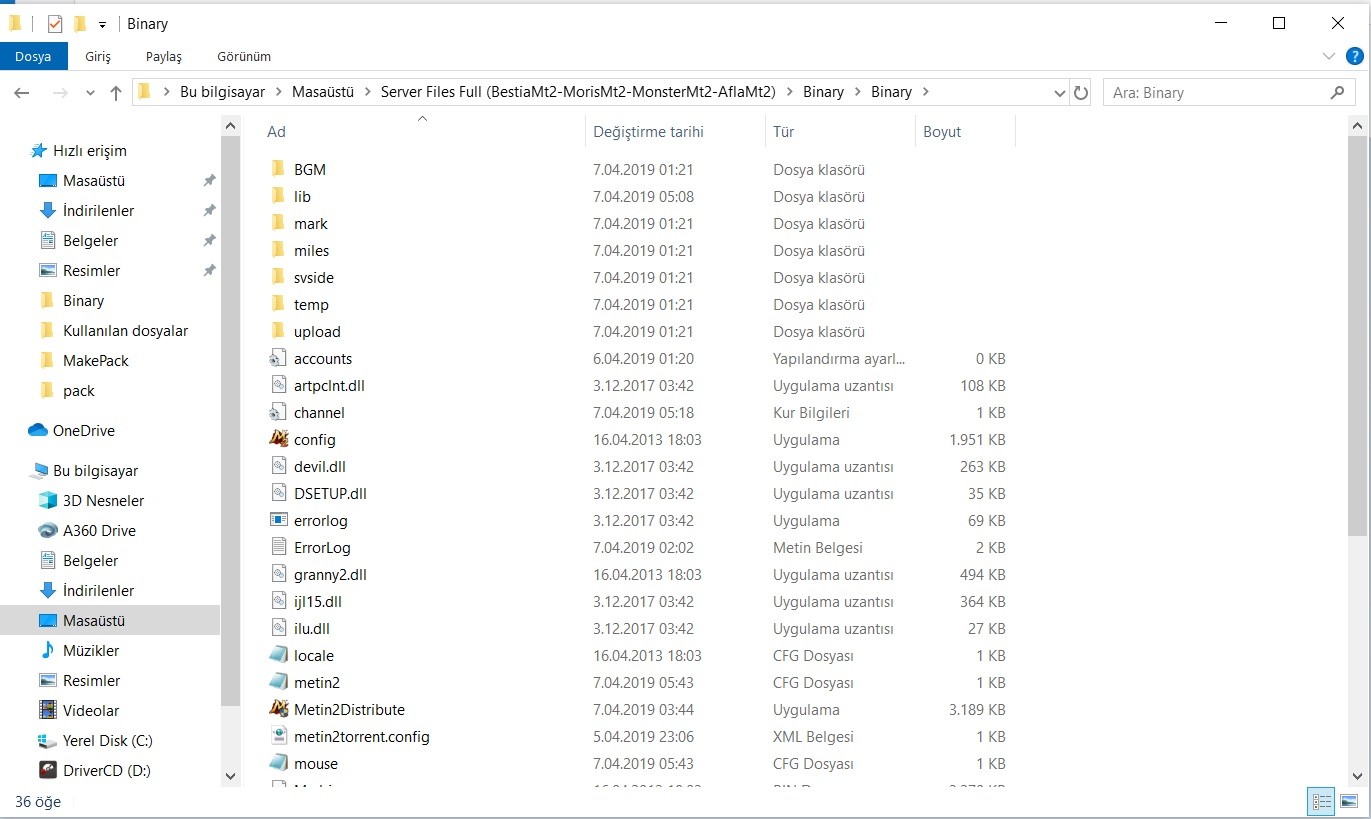The width and height of the screenshot is (1371, 819).
Task: Open the Paylaş ribbon tab
Action: 163,56
